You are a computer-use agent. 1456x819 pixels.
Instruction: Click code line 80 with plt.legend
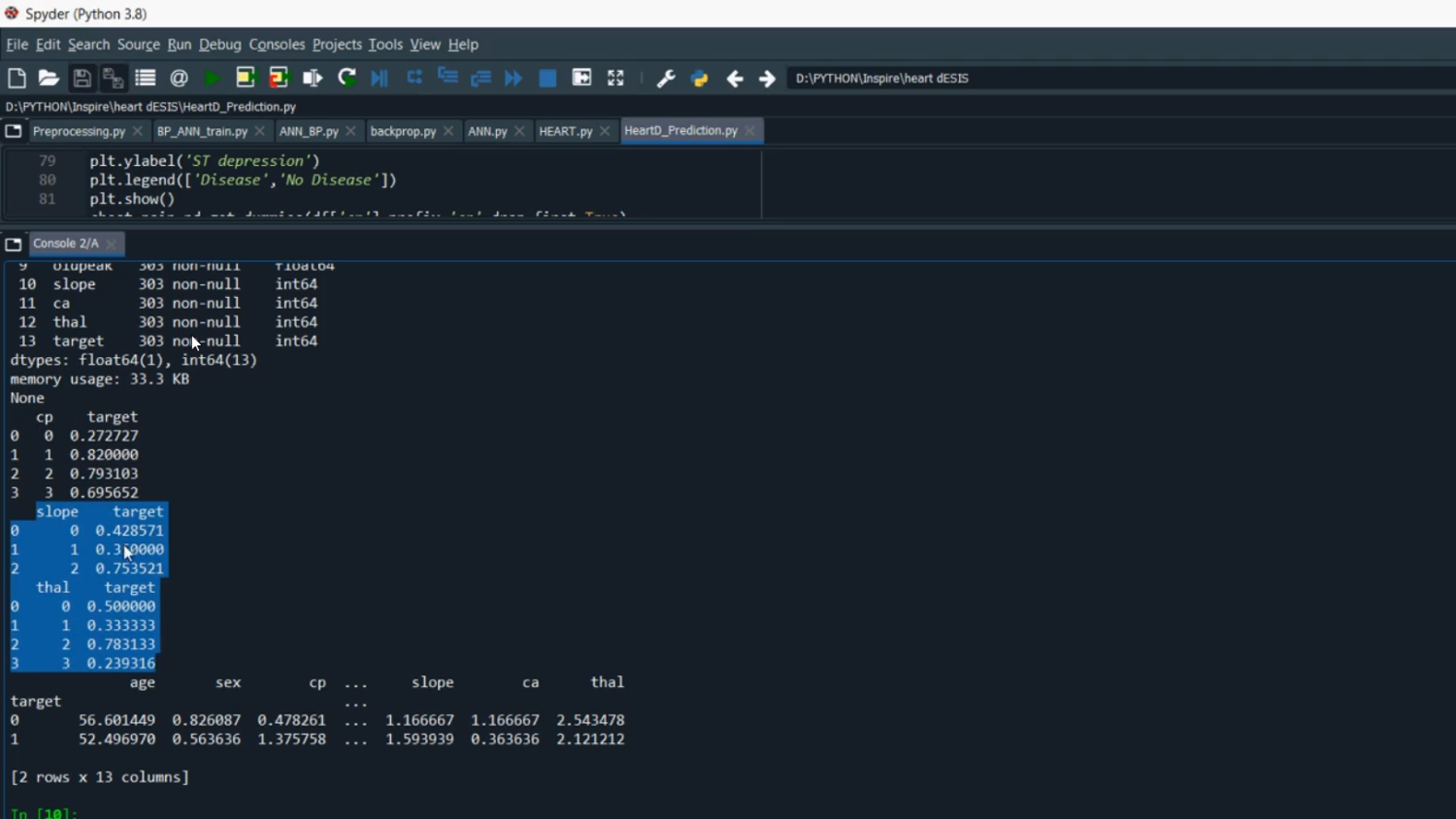(x=243, y=180)
